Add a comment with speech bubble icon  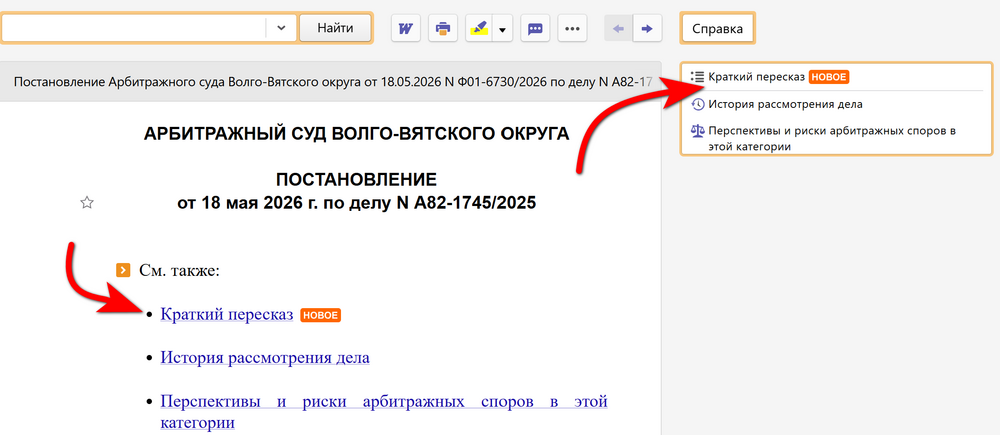536,28
